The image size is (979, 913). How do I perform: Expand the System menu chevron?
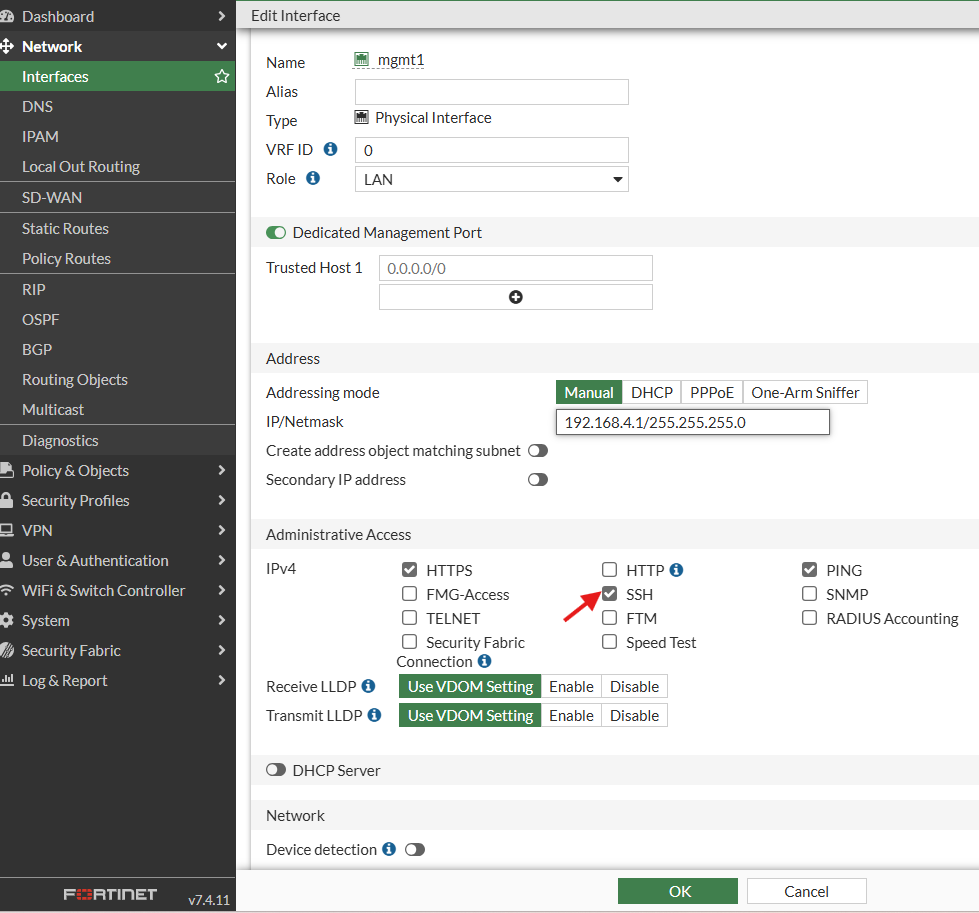222,619
